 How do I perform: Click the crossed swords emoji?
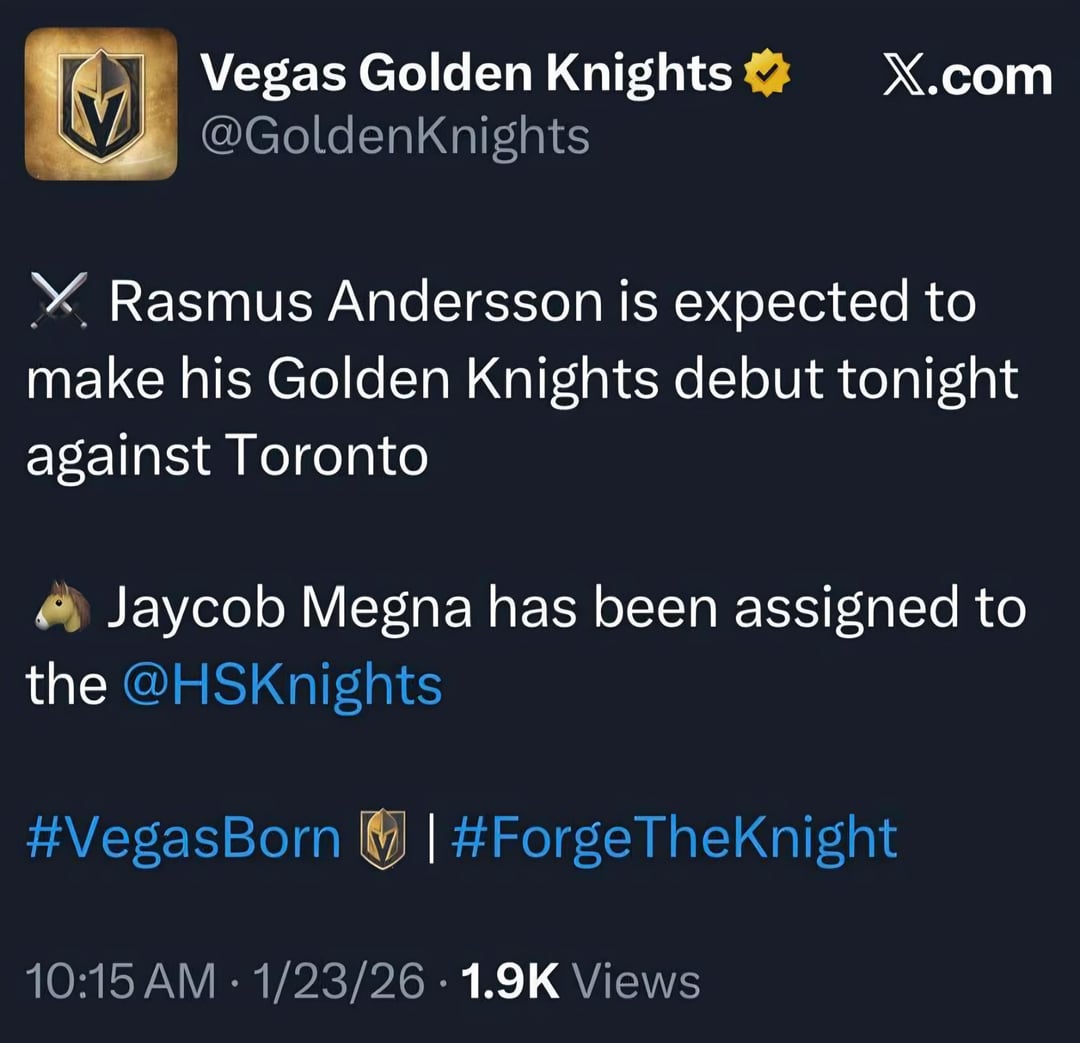pyautogui.click(x=61, y=303)
